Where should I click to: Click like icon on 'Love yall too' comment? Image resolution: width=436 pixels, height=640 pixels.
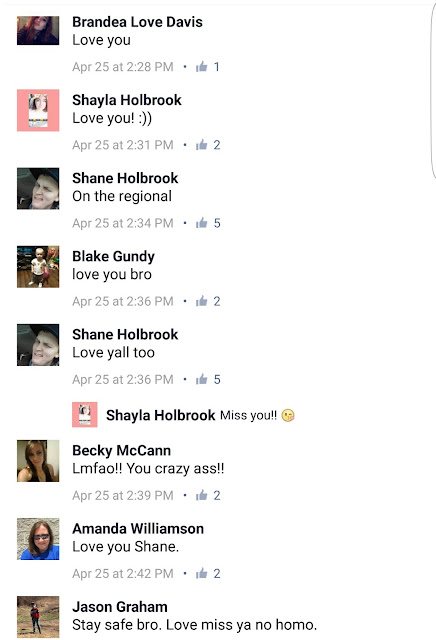coord(201,379)
